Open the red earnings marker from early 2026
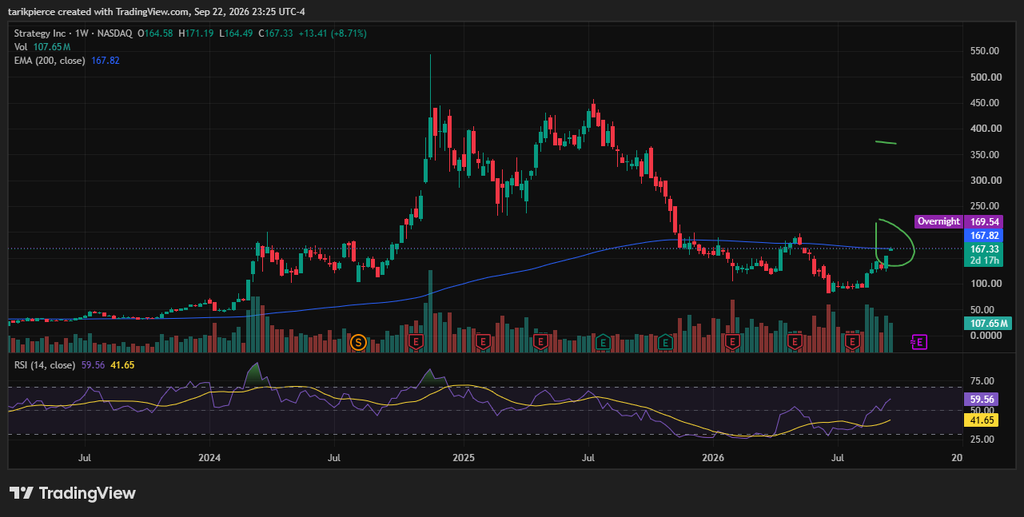This screenshot has width=1024, height=517. click(x=732, y=341)
